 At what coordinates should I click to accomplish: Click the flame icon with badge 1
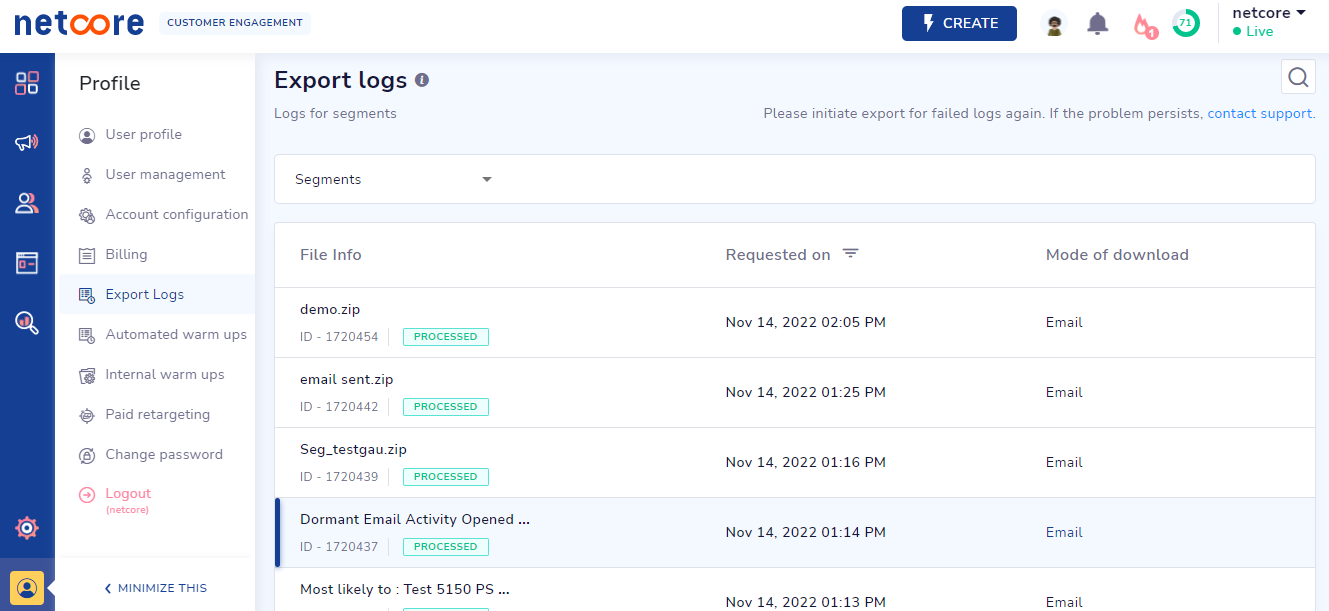tap(1143, 25)
